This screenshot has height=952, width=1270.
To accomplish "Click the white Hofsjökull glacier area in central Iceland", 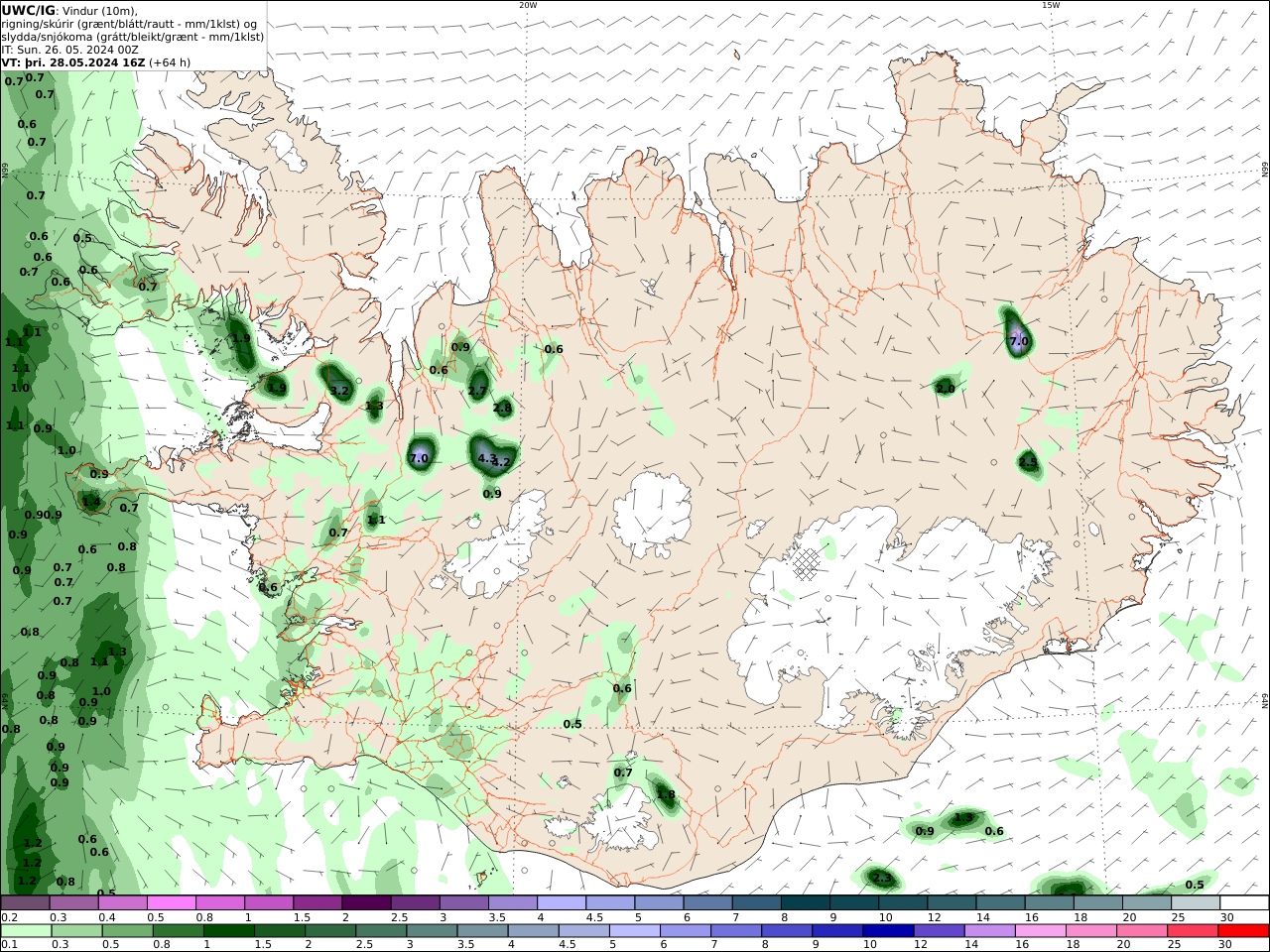I will pyautogui.click(x=652, y=515).
